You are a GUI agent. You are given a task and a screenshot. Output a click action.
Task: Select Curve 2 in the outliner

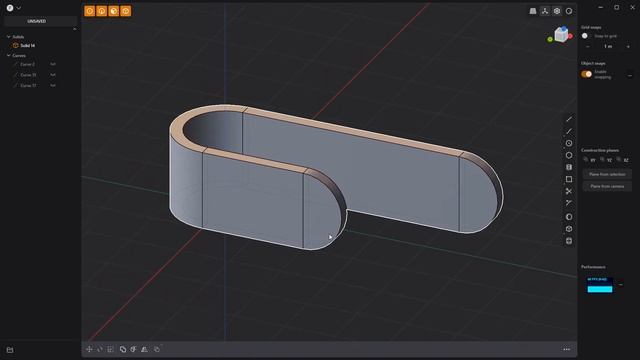pos(27,64)
